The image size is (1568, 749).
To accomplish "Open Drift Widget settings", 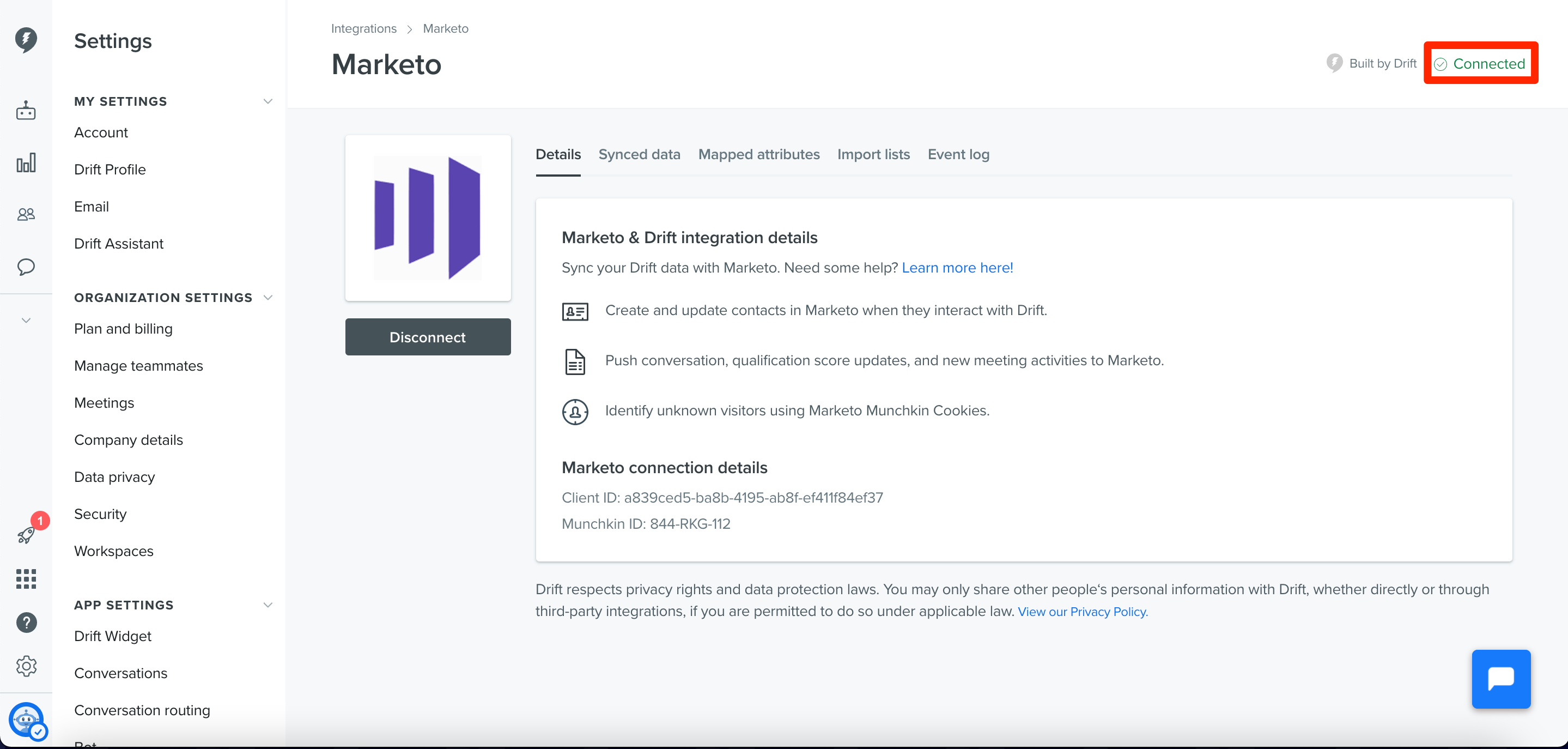I will [113, 636].
